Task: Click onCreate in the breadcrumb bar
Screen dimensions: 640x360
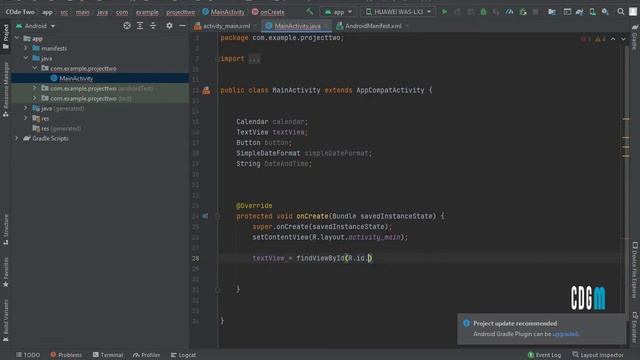Action: click(x=268, y=12)
